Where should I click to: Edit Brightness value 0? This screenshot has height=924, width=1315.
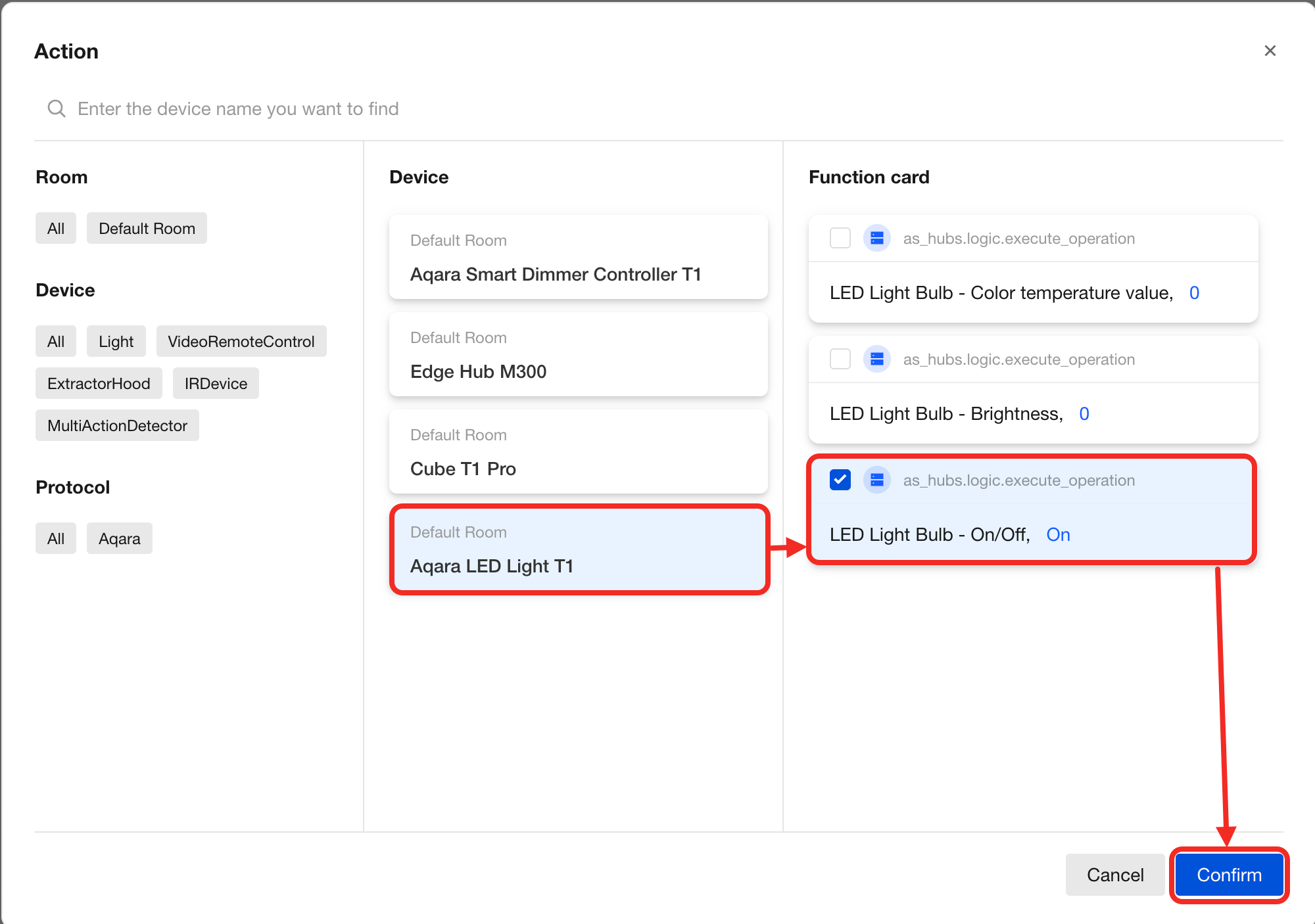tap(1084, 414)
